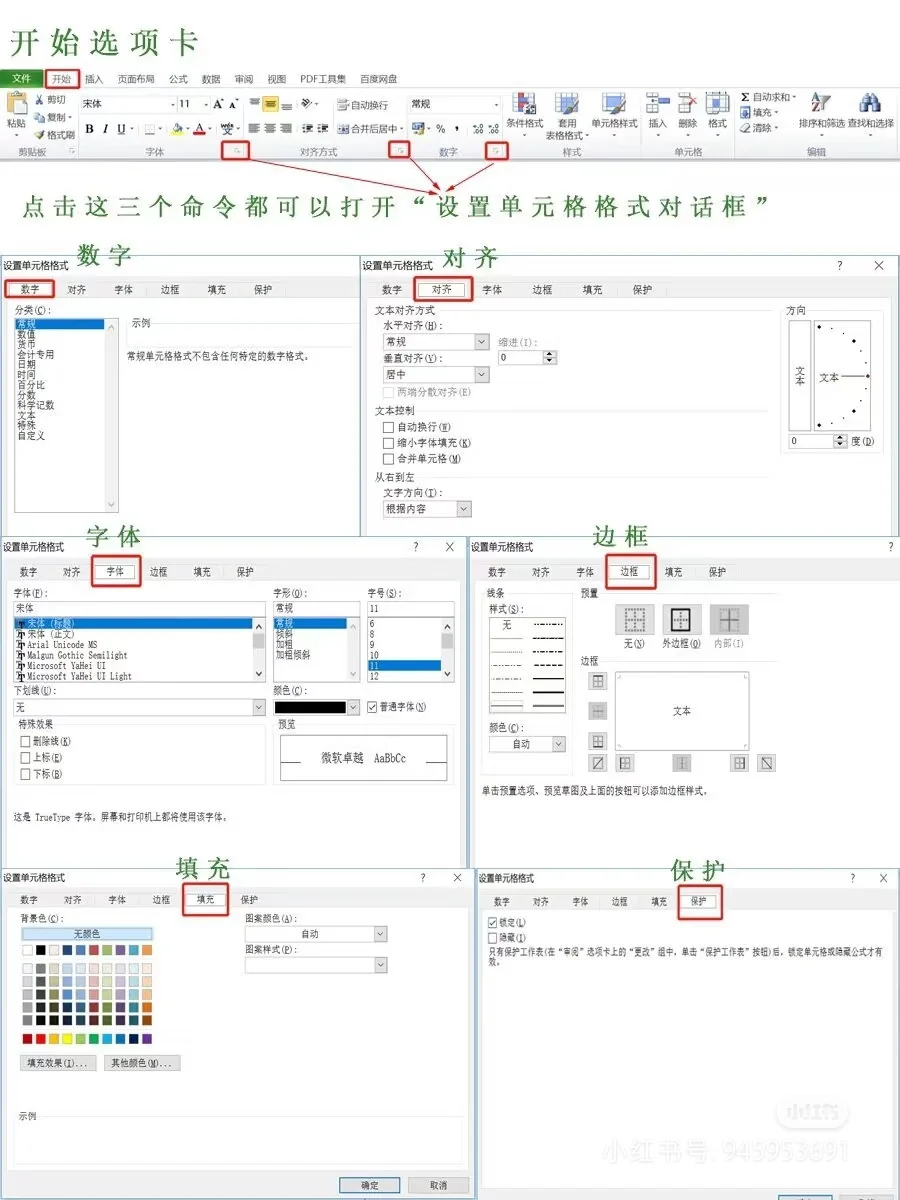Click the Format (格式) cells icon
Screen dimensions: 900x1200
pyautogui.click(x=717, y=103)
